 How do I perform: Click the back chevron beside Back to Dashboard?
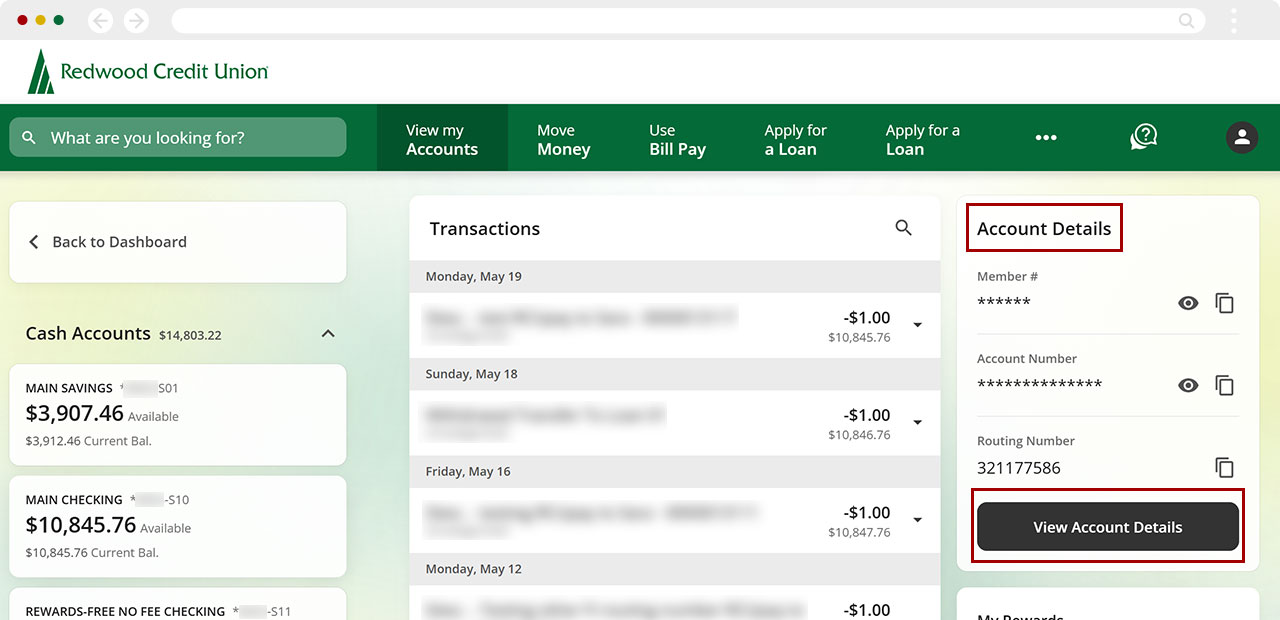click(34, 242)
